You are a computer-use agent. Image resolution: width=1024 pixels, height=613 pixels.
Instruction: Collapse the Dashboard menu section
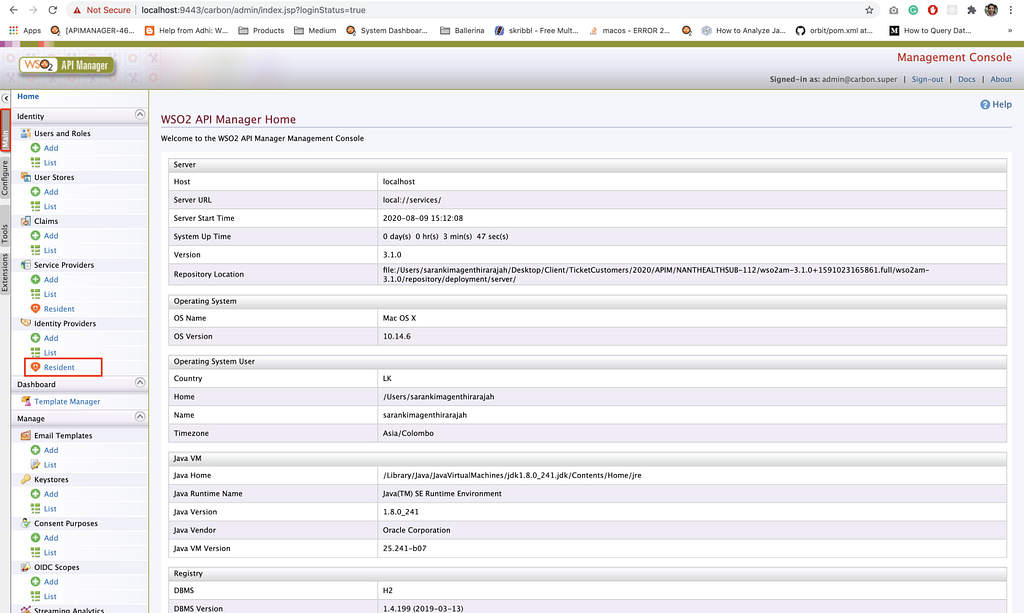point(140,383)
